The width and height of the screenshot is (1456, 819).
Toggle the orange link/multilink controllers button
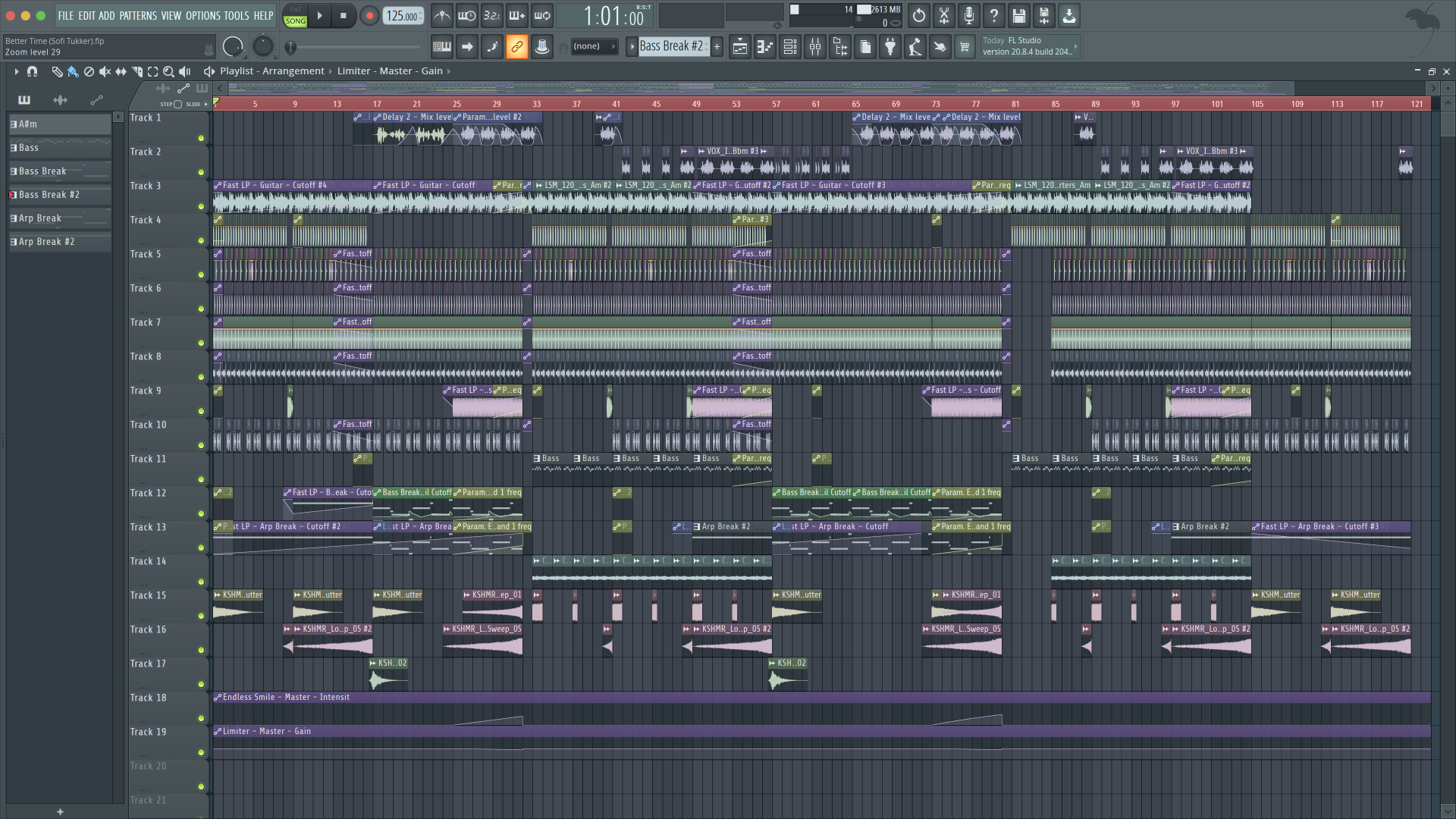[517, 47]
